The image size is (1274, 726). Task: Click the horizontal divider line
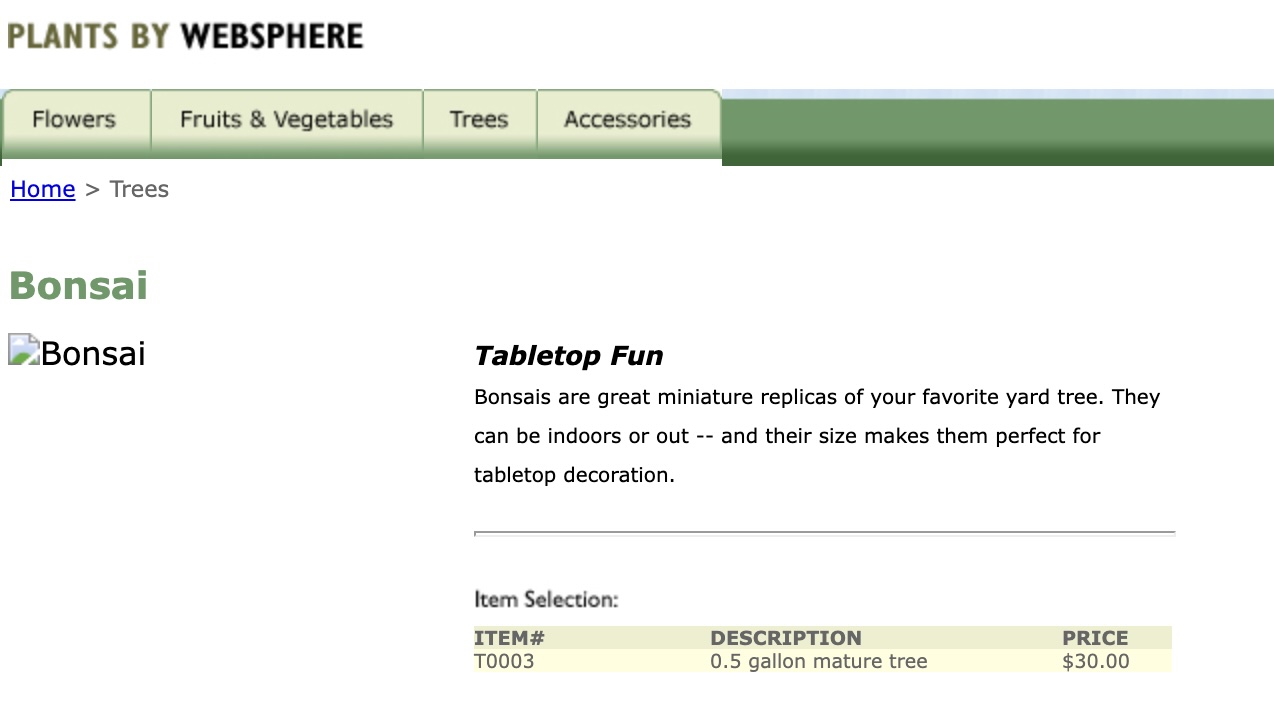(x=824, y=534)
